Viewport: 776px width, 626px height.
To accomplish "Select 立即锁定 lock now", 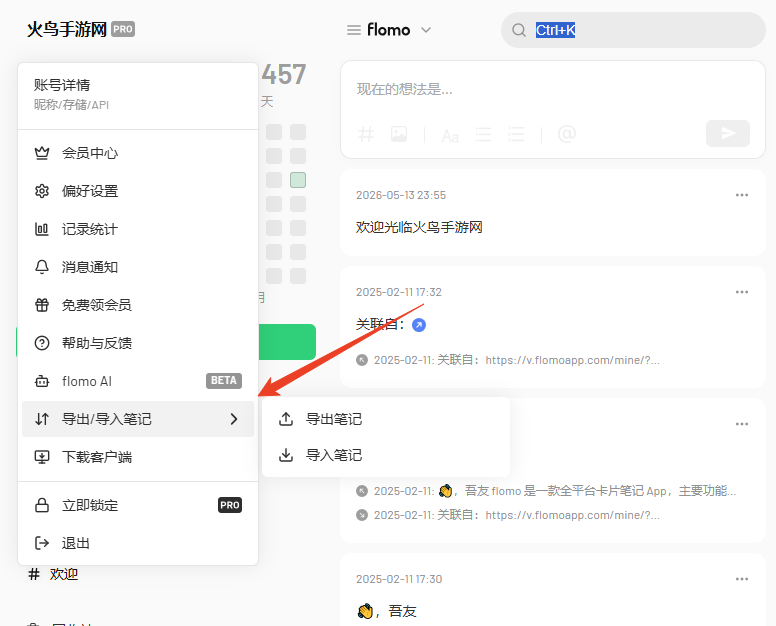I will (x=138, y=505).
